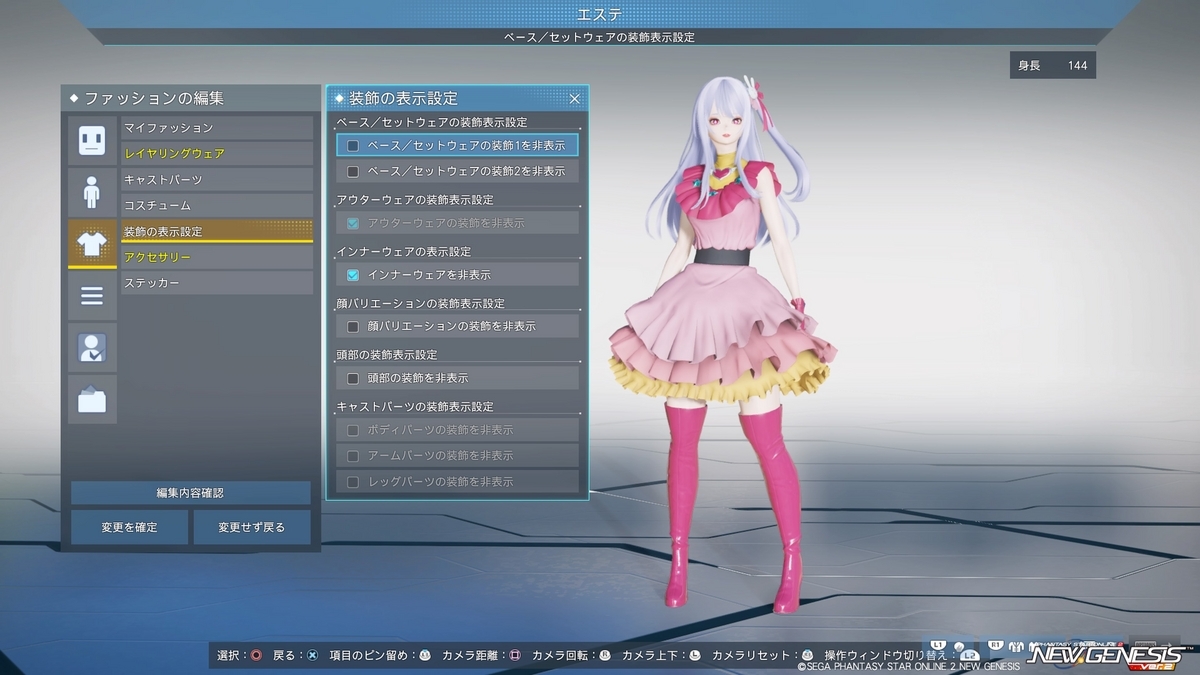
Task: Toggle ベース/セットウェアの装飾2を非表示 checkbox
Action: tap(352, 172)
